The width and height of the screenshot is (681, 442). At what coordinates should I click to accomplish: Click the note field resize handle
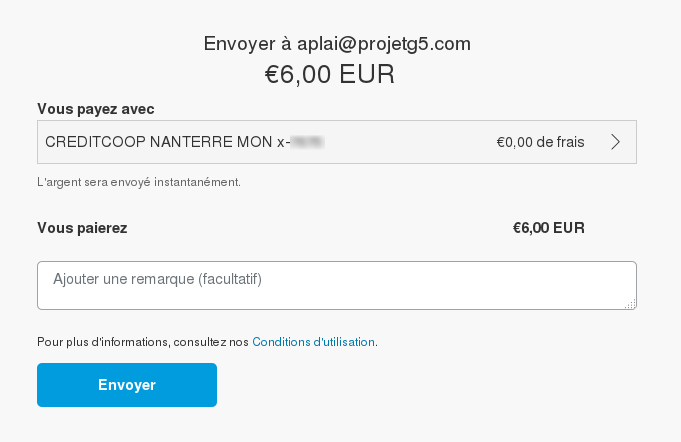[x=631, y=305]
